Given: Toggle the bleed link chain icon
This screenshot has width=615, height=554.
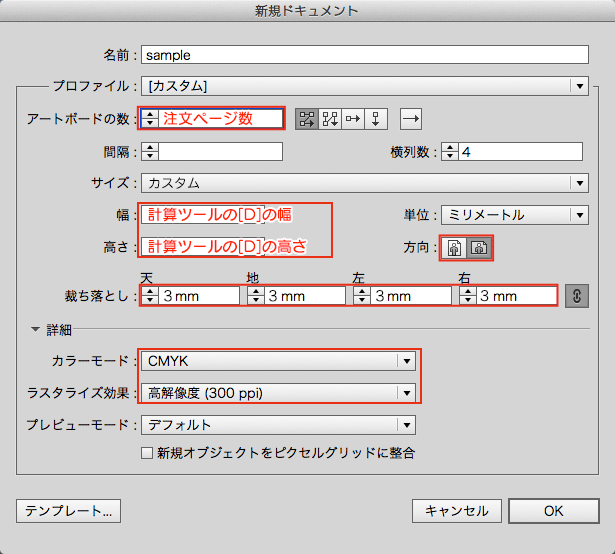Looking at the screenshot, I should pyautogui.click(x=575, y=296).
